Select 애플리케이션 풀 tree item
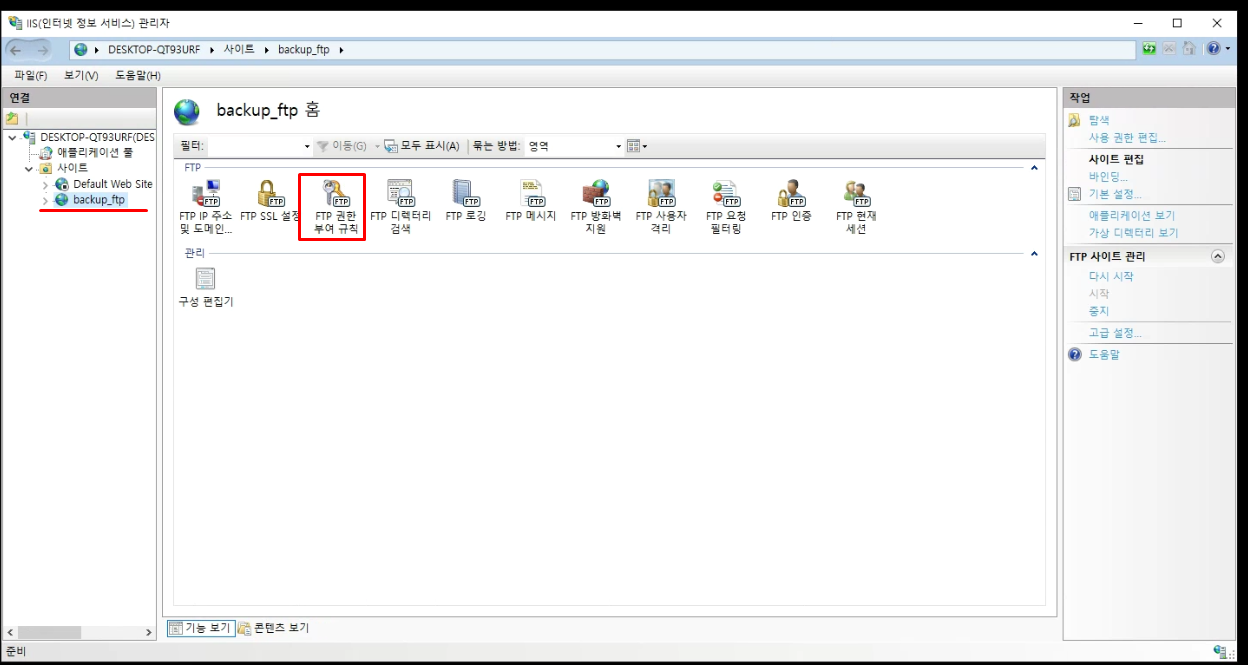 (94, 152)
